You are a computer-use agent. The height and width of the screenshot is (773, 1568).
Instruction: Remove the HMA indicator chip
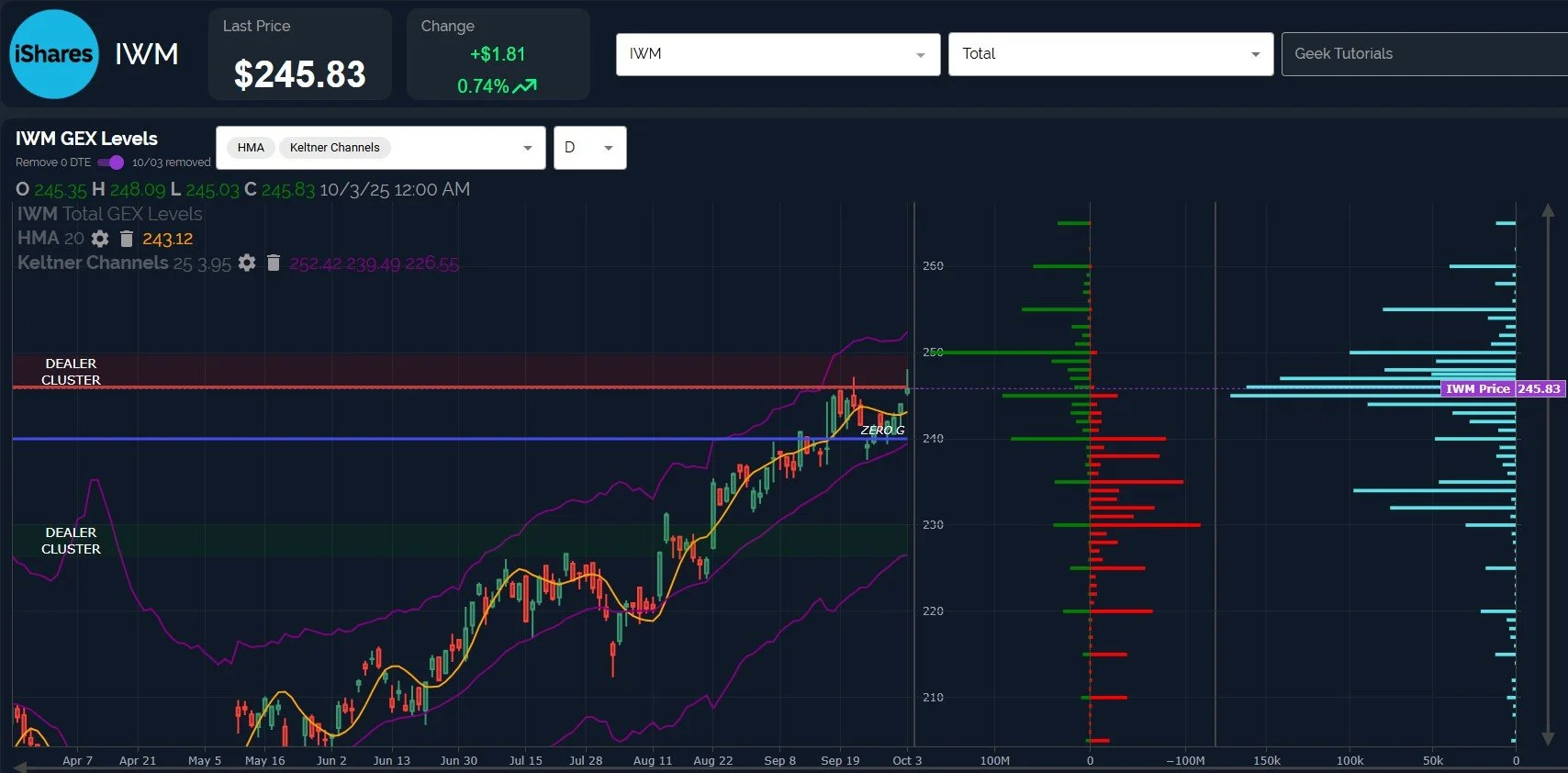click(x=251, y=148)
